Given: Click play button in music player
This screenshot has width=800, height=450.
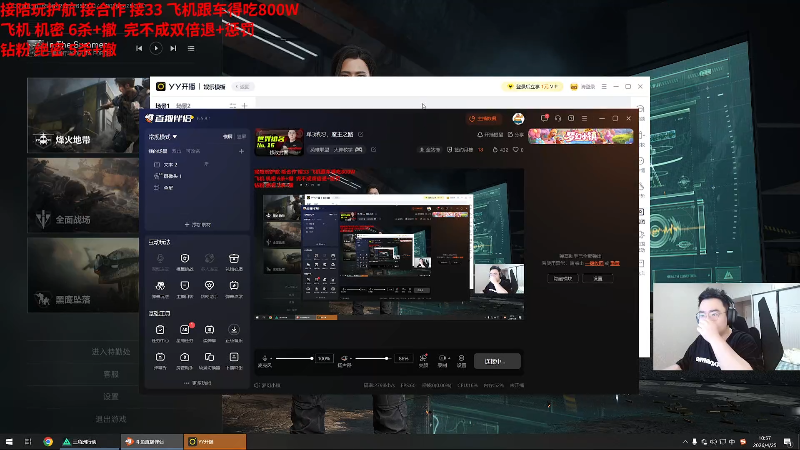Looking at the screenshot, I should click(156, 48).
